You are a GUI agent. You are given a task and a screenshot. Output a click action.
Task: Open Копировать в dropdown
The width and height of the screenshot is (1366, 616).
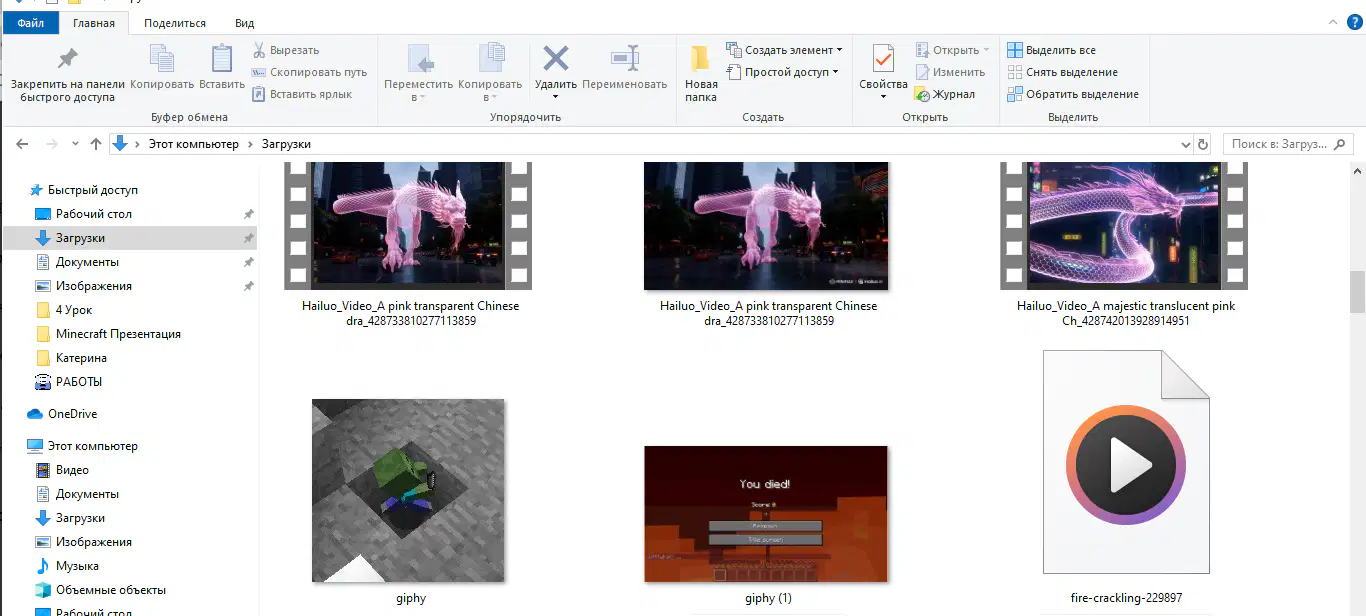pos(490,72)
